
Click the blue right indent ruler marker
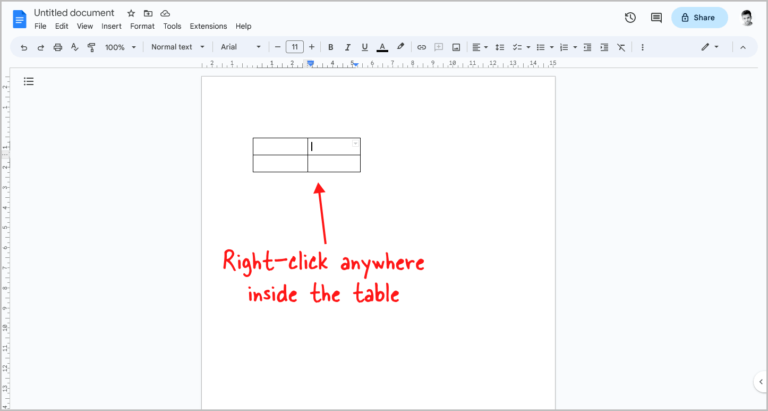[356, 65]
